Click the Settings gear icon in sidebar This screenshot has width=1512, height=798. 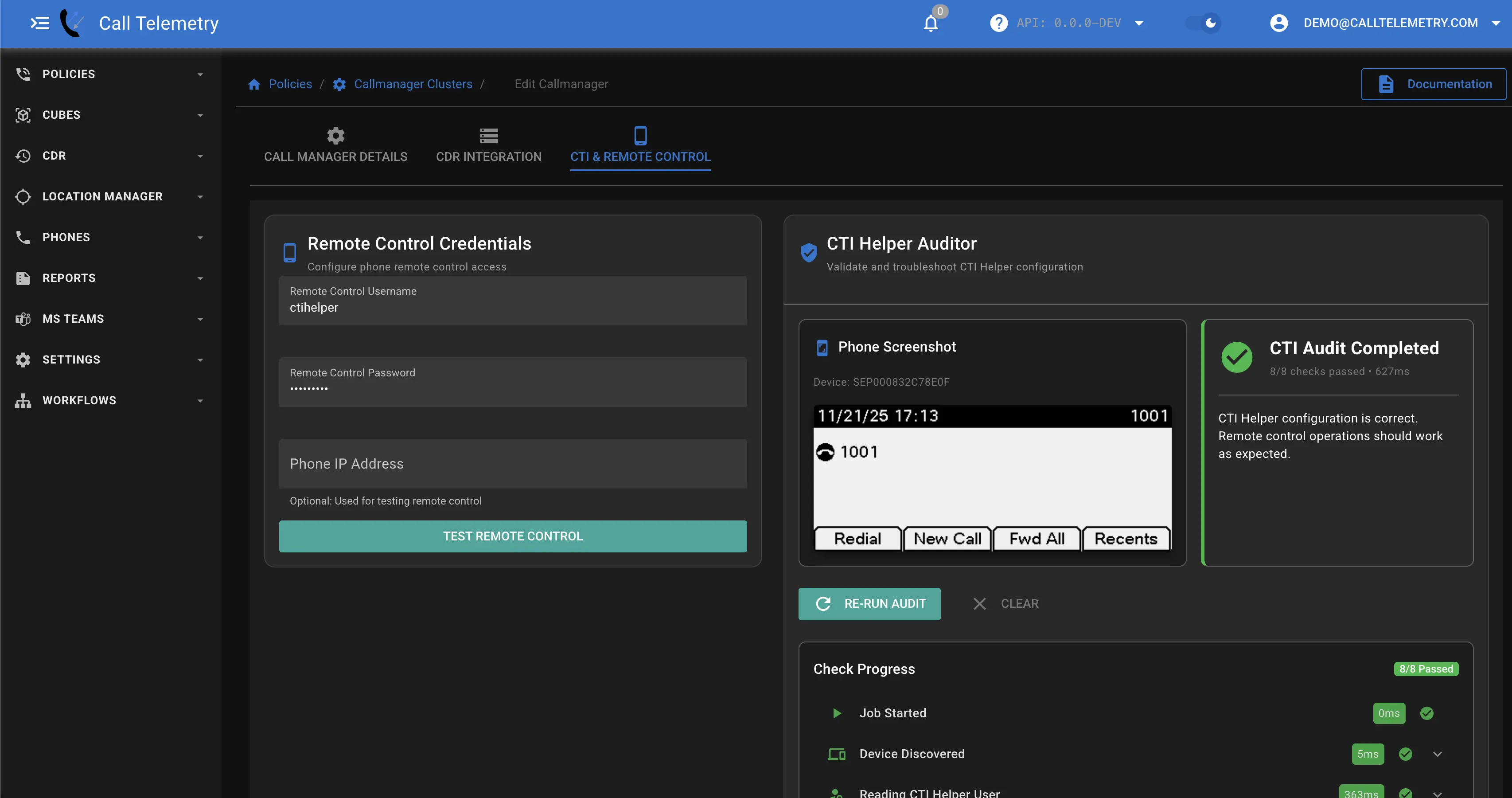tap(23, 360)
